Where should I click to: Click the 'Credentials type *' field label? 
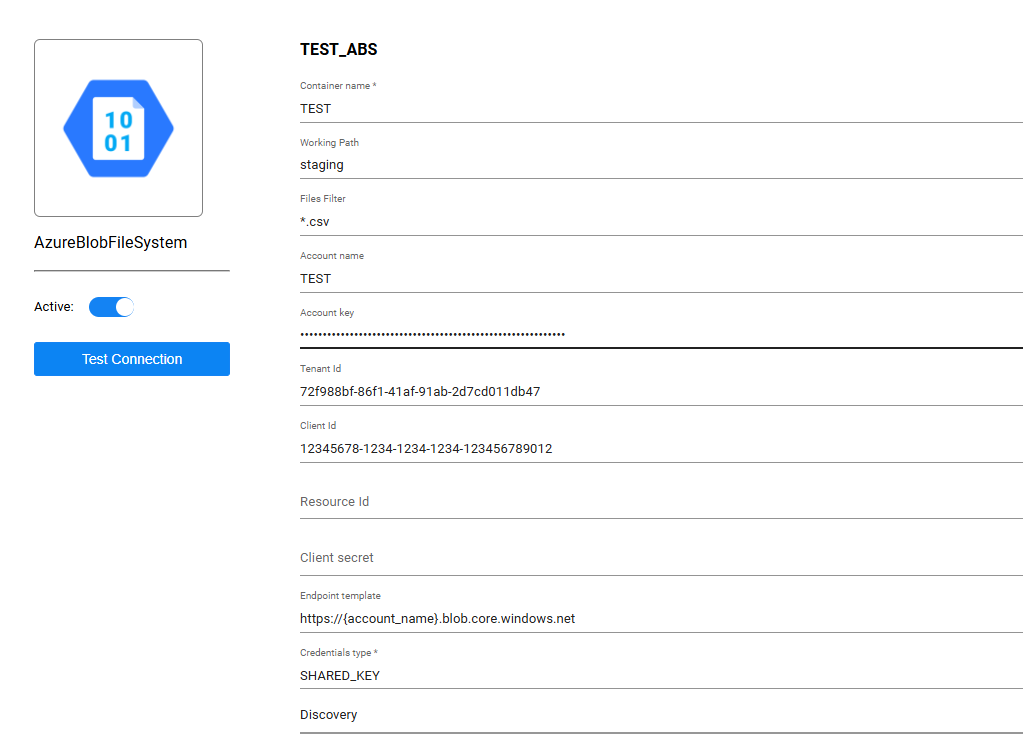pos(341,652)
